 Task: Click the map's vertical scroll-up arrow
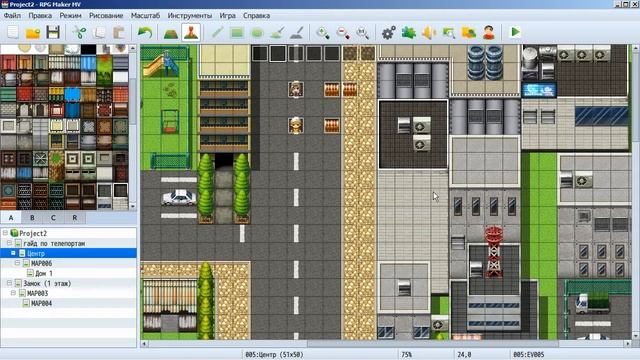click(636, 49)
